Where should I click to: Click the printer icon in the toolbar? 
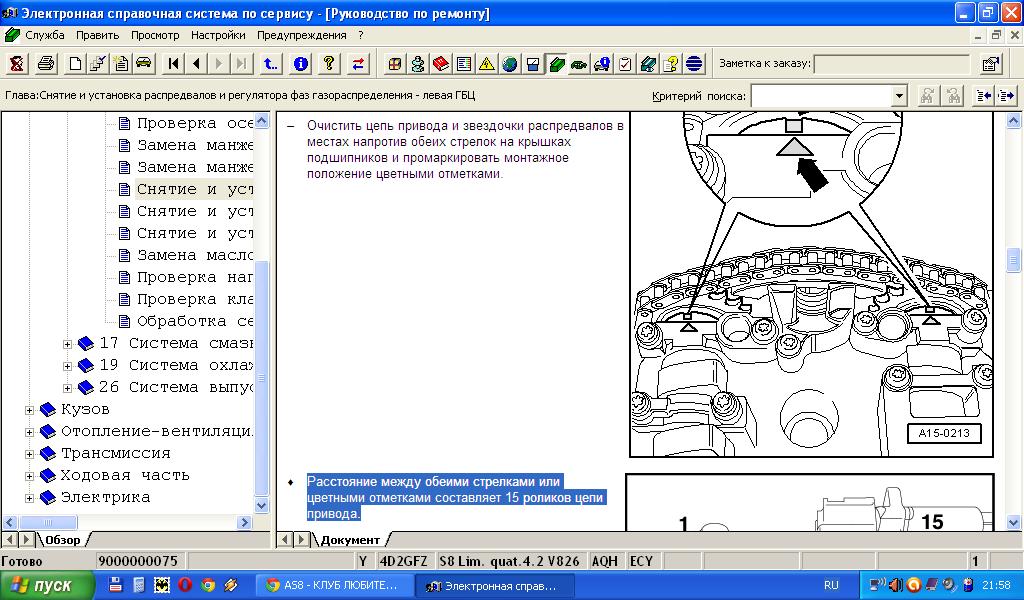[x=46, y=64]
